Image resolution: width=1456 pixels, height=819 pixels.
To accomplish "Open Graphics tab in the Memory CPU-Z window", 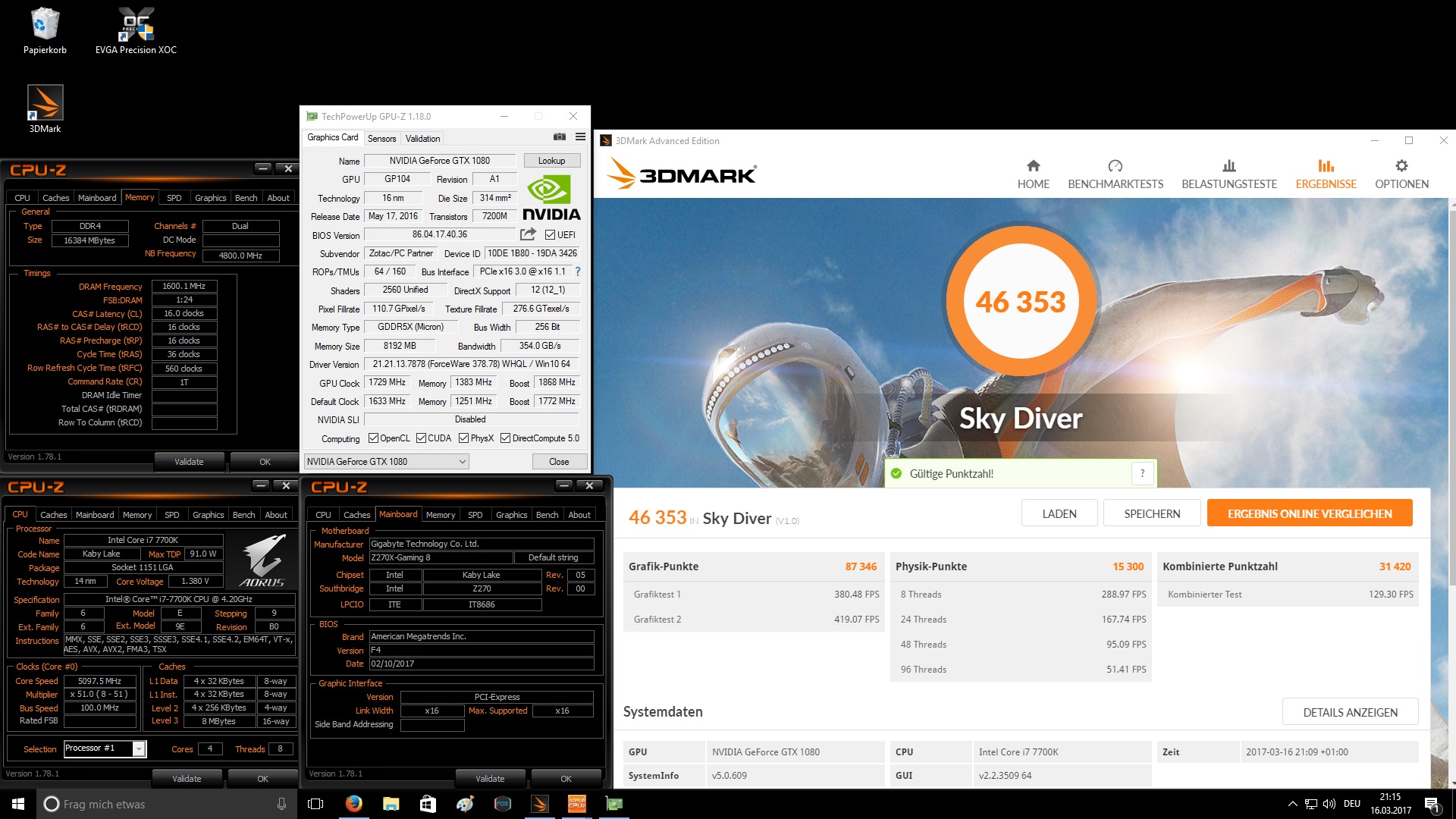I will coord(210,197).
